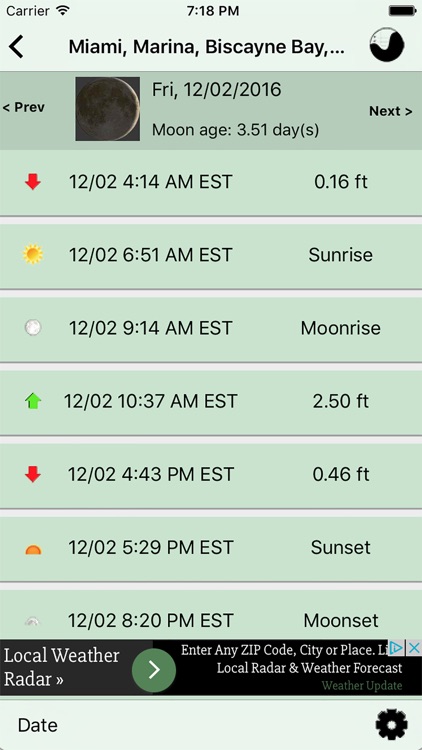The image size is (422, 750).
Task: Tap the Miami, Marina, Biscayne Bay title
Action: (206, 47)
